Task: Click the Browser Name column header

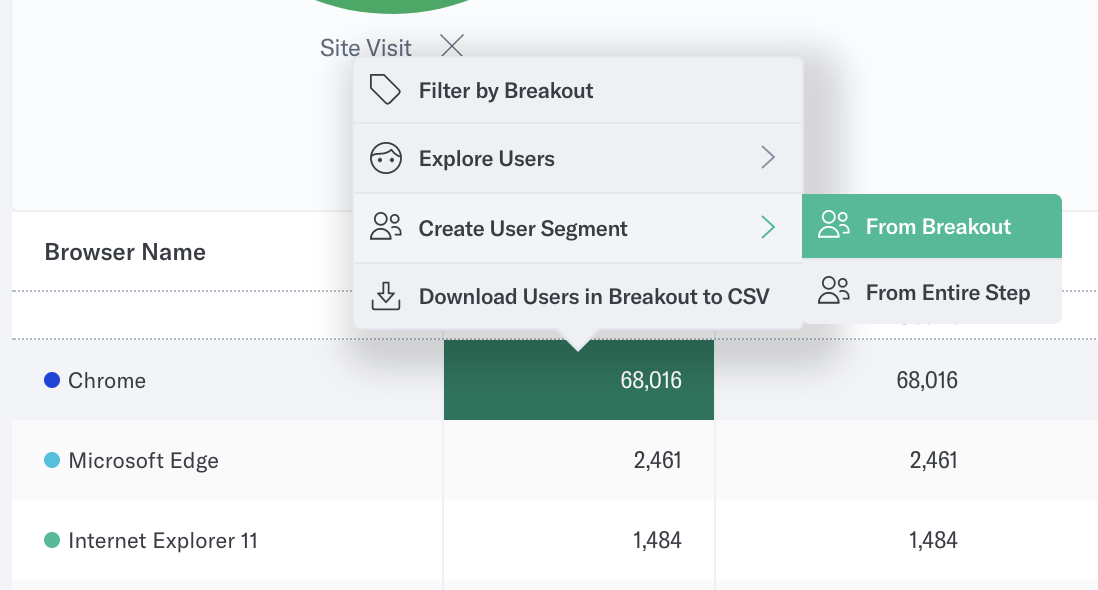Action: [x=125, y=252]
